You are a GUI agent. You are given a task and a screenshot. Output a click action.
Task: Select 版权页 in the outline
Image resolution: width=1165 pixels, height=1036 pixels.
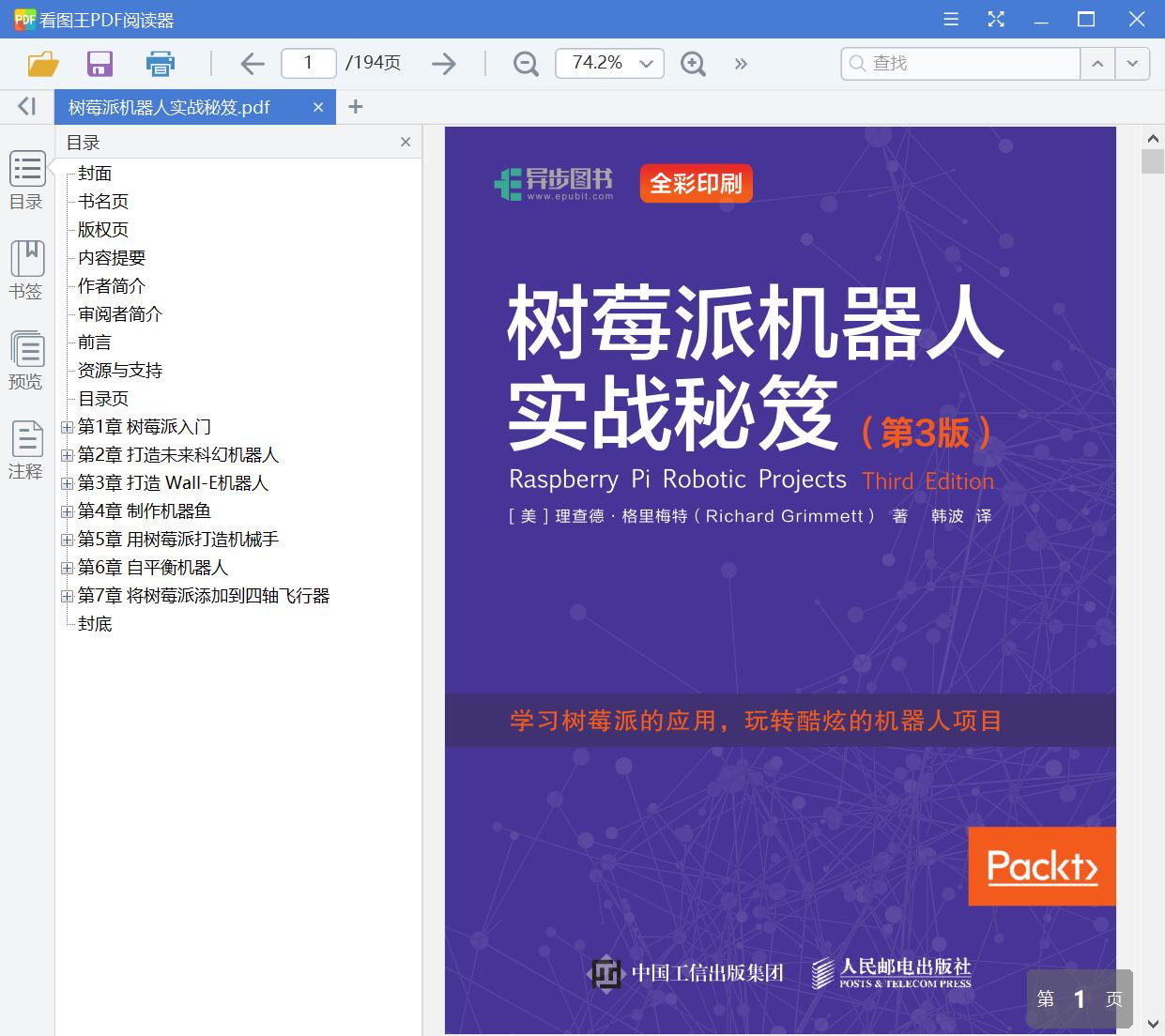coord(103,230)
